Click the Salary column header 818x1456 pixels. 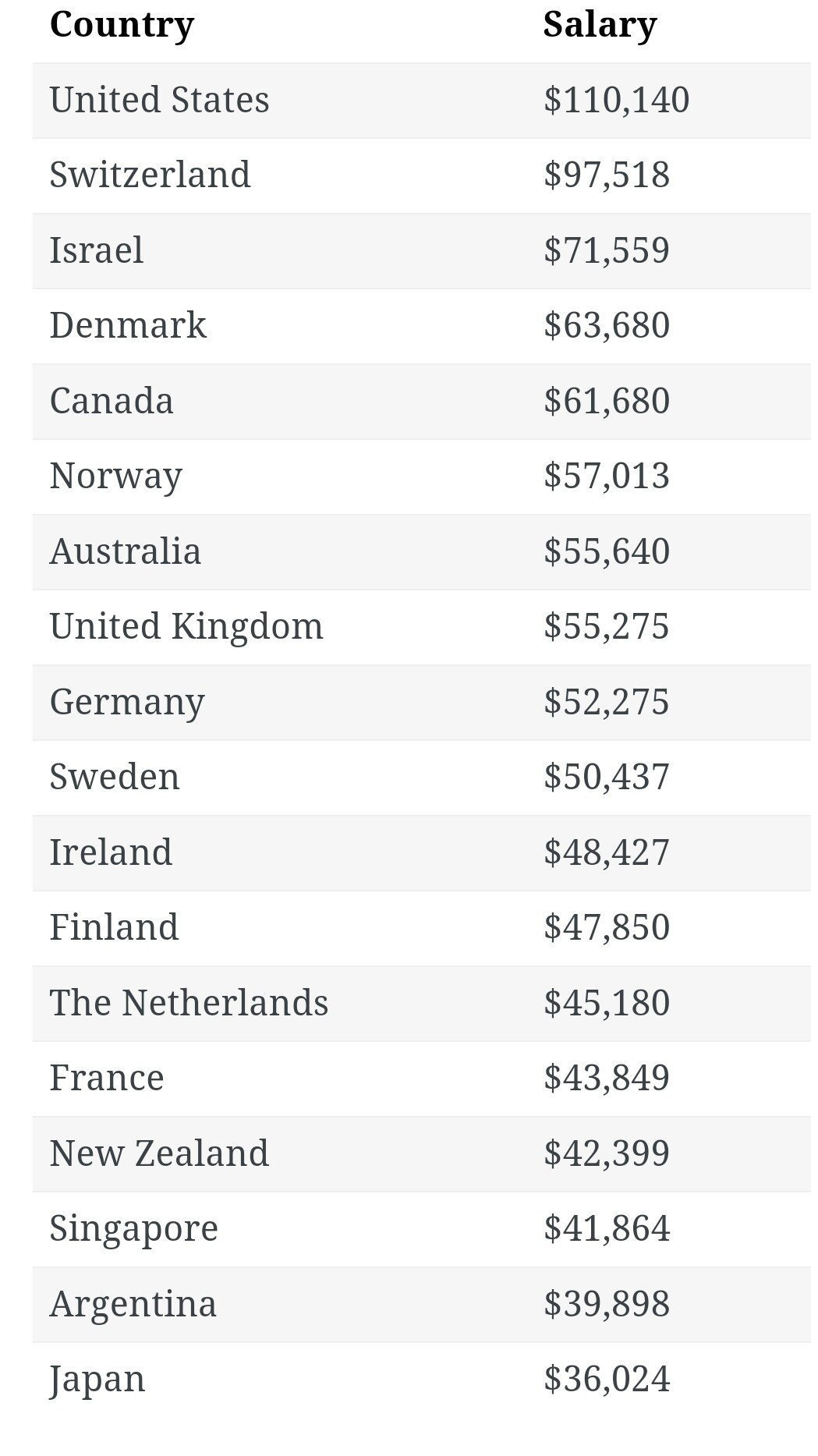point(600,24)
